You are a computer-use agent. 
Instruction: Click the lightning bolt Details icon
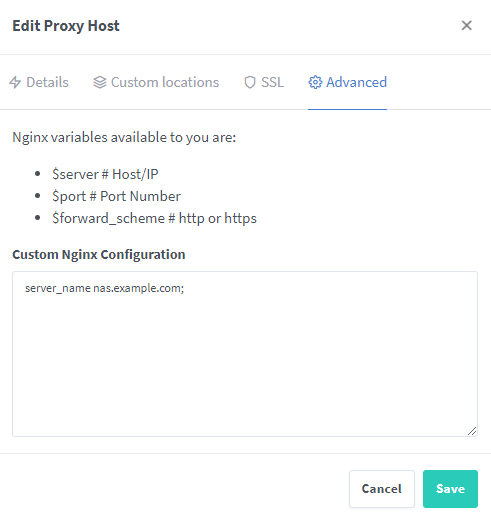[x=15, y=82]
